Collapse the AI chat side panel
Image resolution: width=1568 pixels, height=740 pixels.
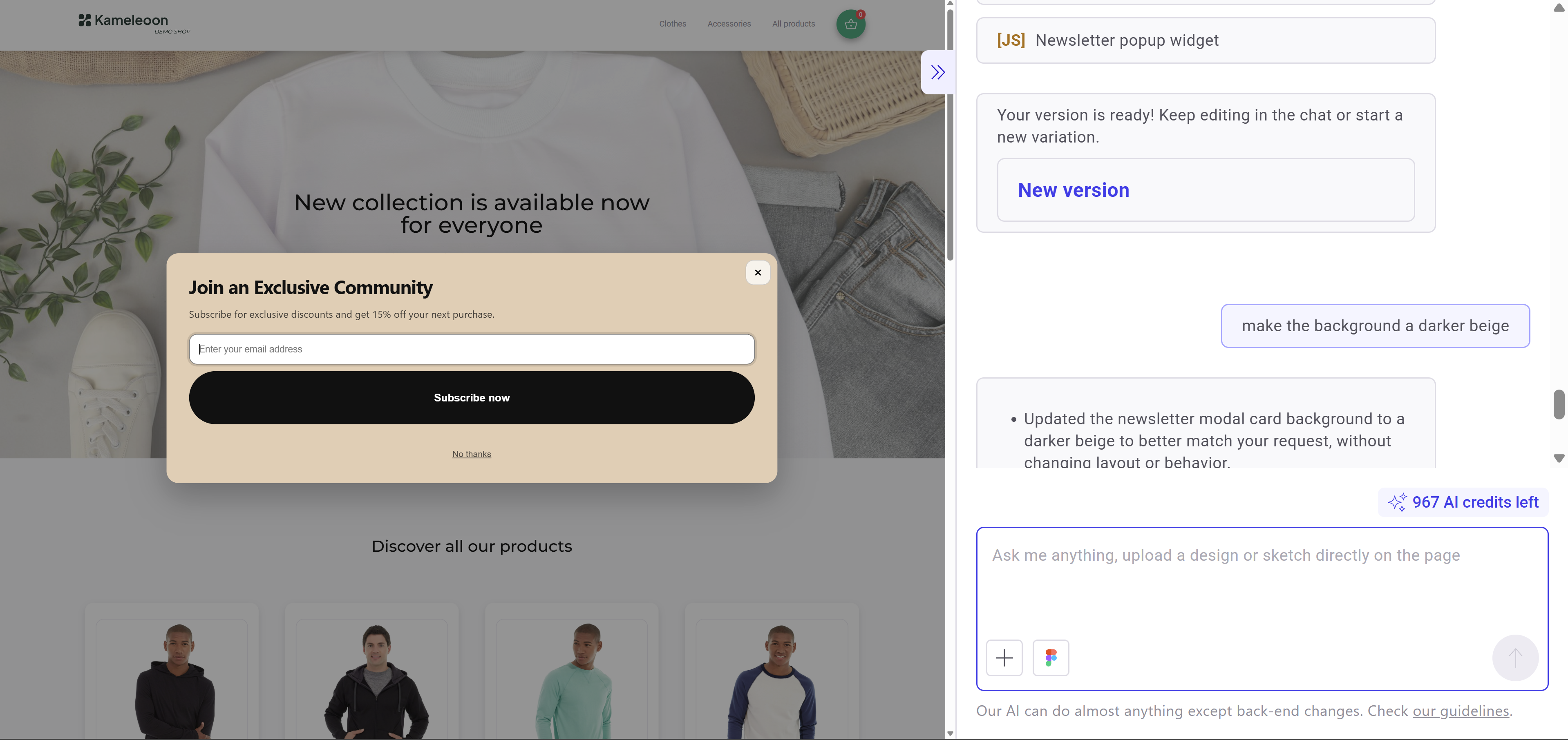[937, 72]
